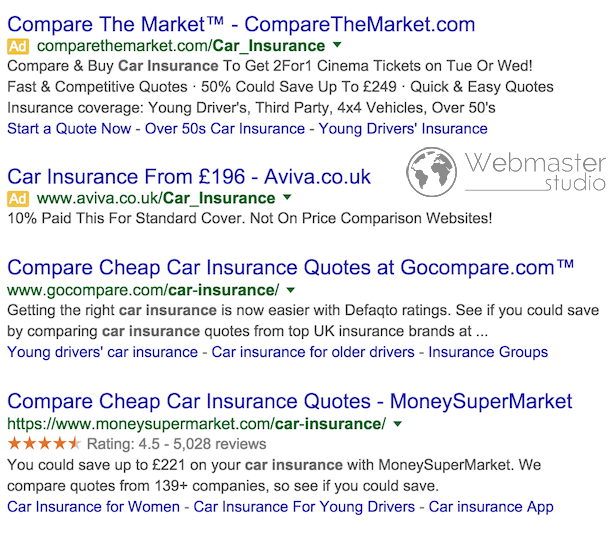Expand dropdown arrow after gocompare.com URL

(291, 290)
